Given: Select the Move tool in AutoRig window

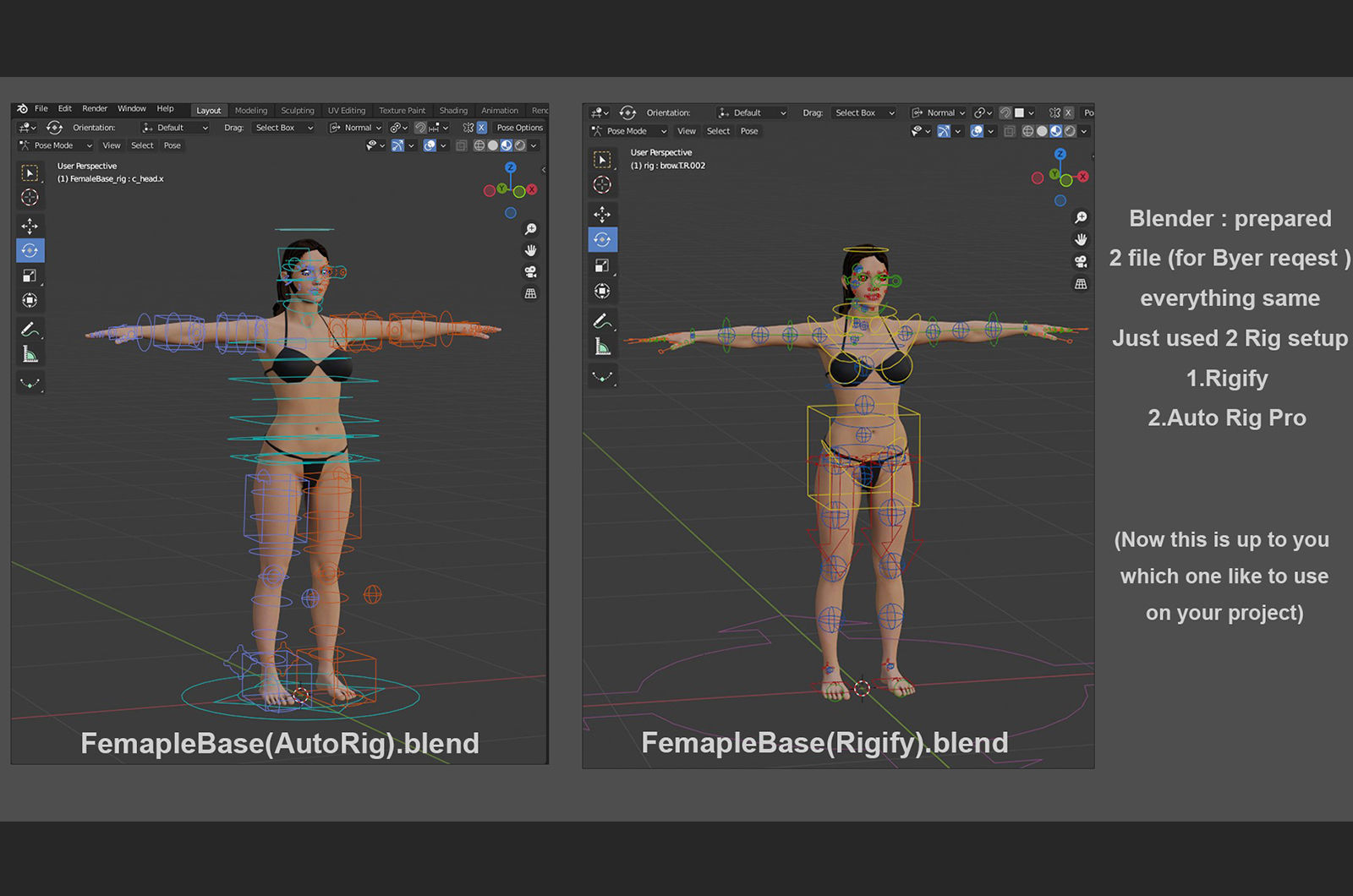Looking at the screenshot, I should pos(30,226).
